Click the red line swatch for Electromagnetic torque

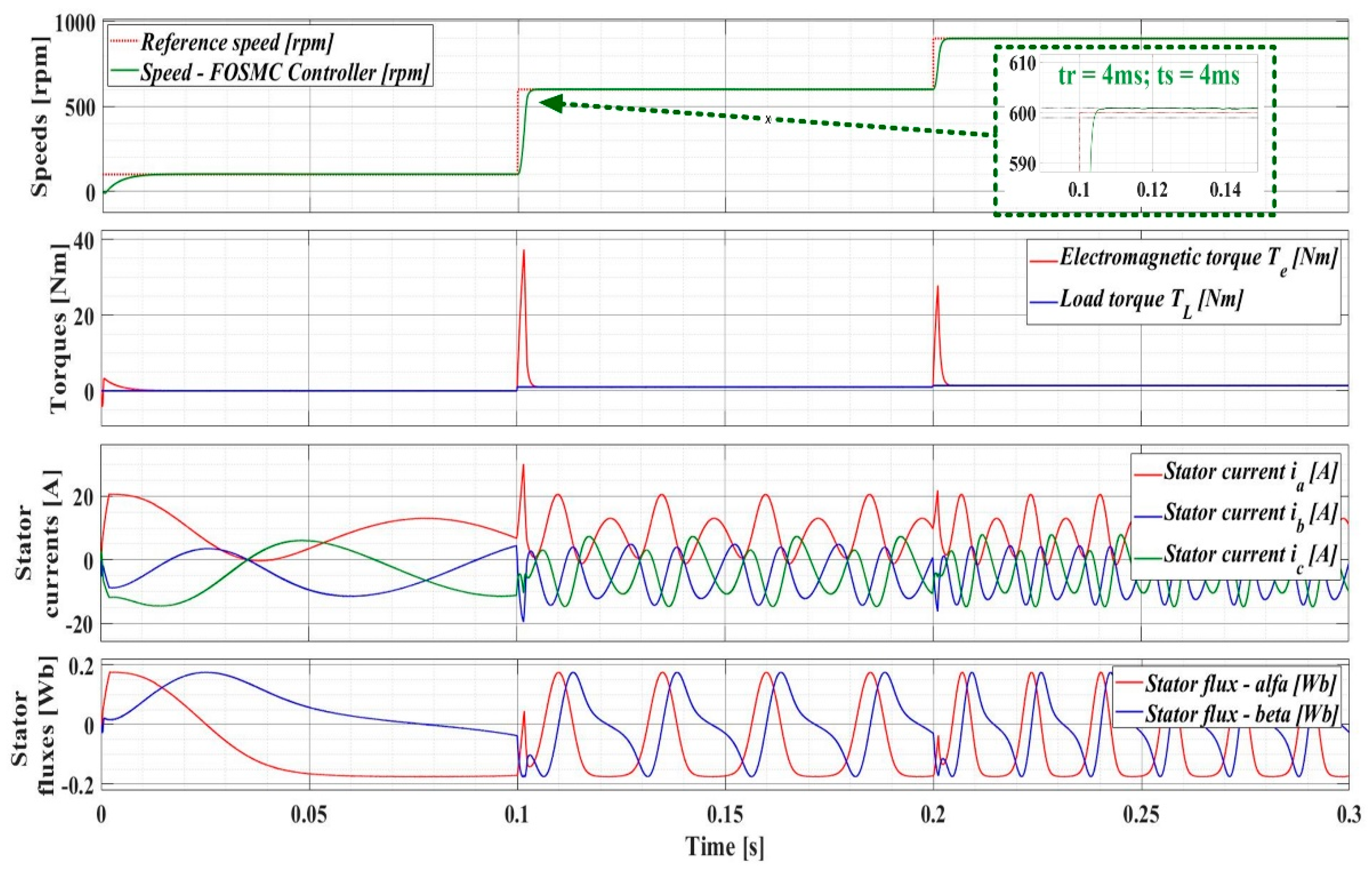pos(1044,261)
